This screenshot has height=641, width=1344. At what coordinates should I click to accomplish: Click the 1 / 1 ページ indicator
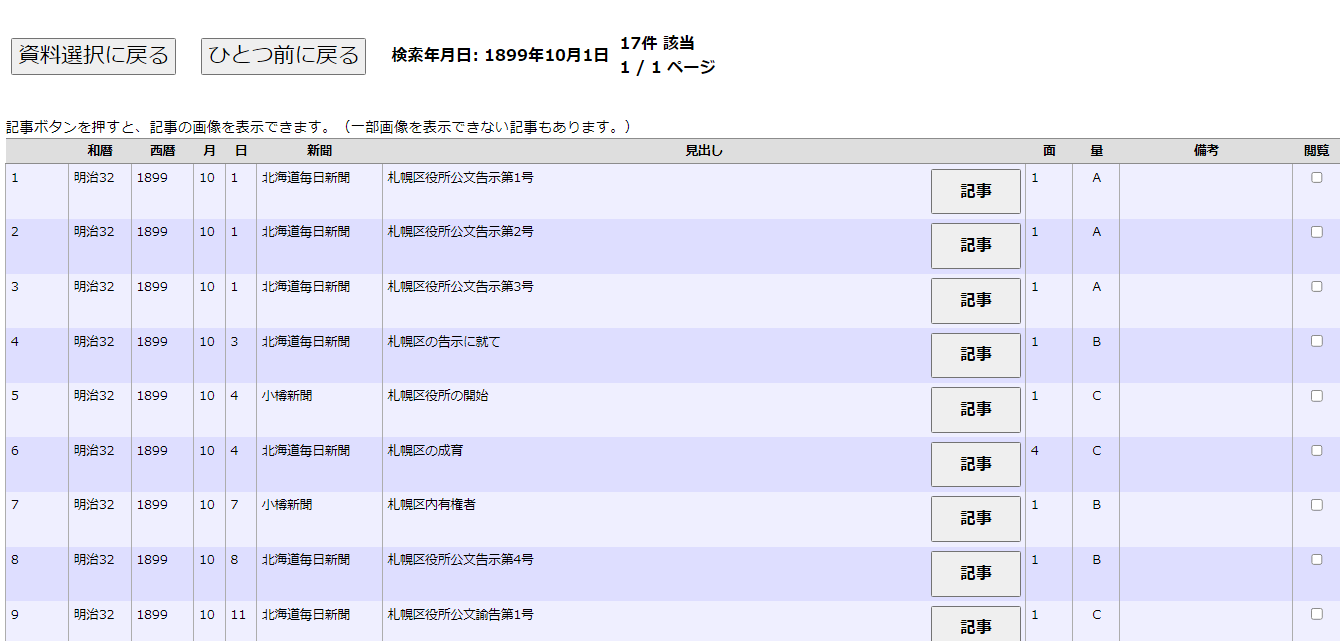coord(668,67)
